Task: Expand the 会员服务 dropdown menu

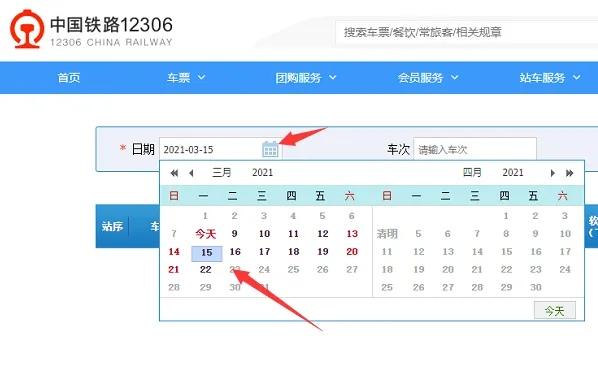Action: pos(428,78)
